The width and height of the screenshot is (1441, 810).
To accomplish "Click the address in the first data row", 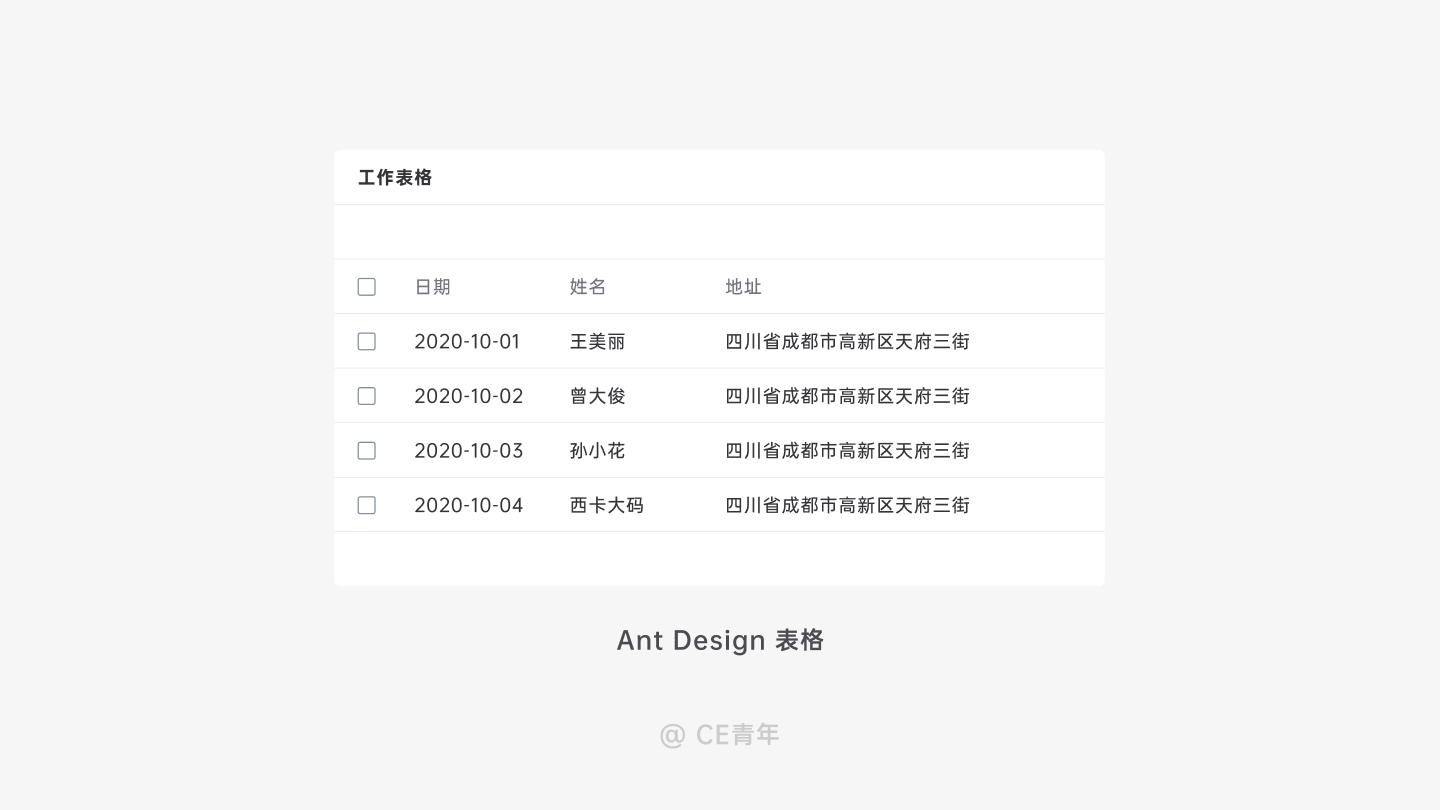I will coord(847,341).
